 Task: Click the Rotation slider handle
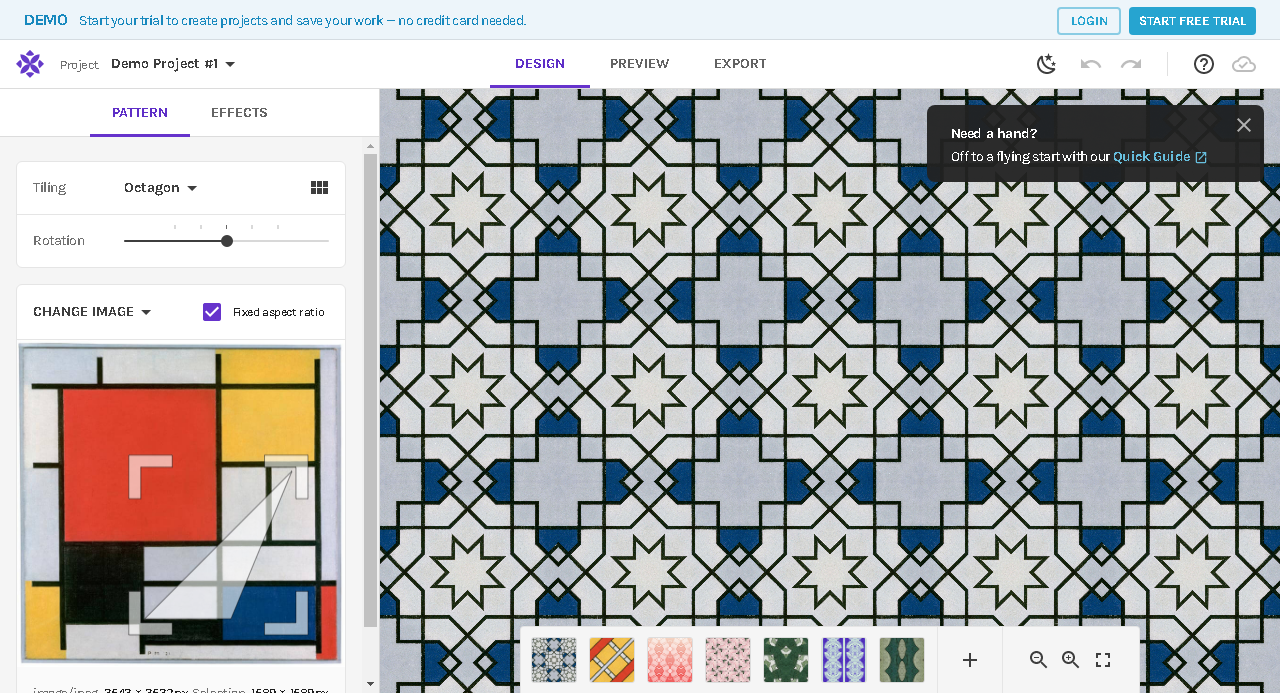pyautogui.click(x=227, y=241)
